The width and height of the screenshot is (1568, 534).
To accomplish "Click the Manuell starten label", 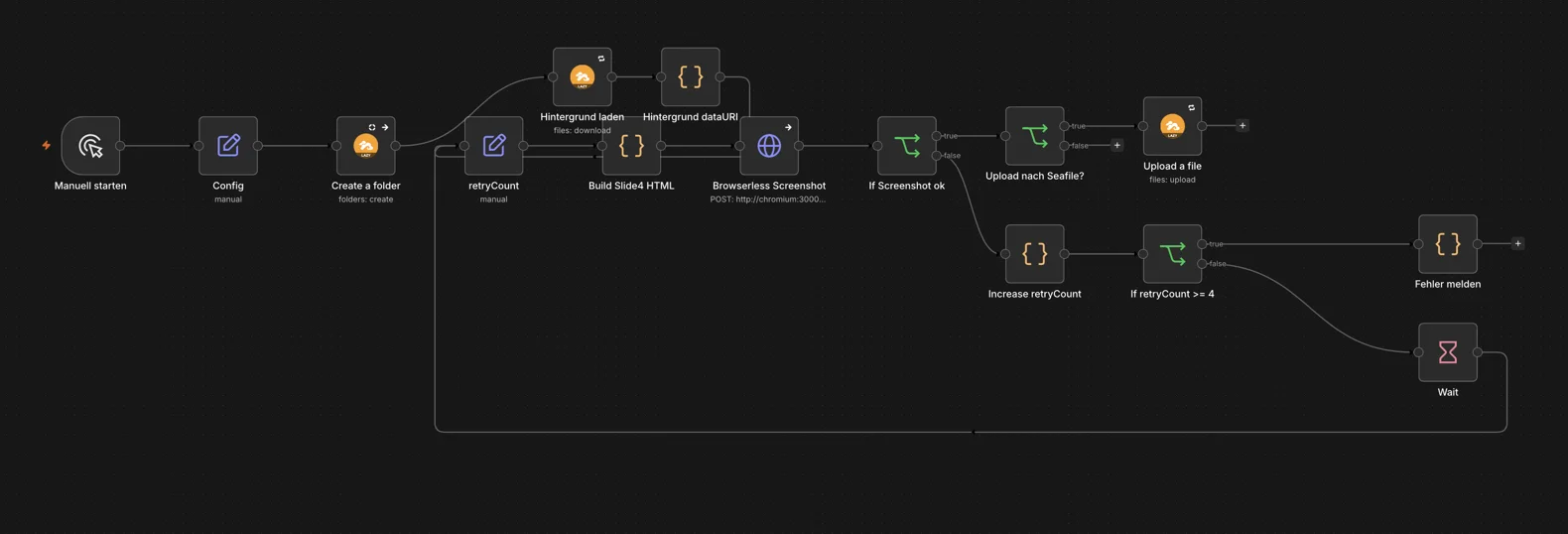I will pyautogui.click(x=90, y=186).
